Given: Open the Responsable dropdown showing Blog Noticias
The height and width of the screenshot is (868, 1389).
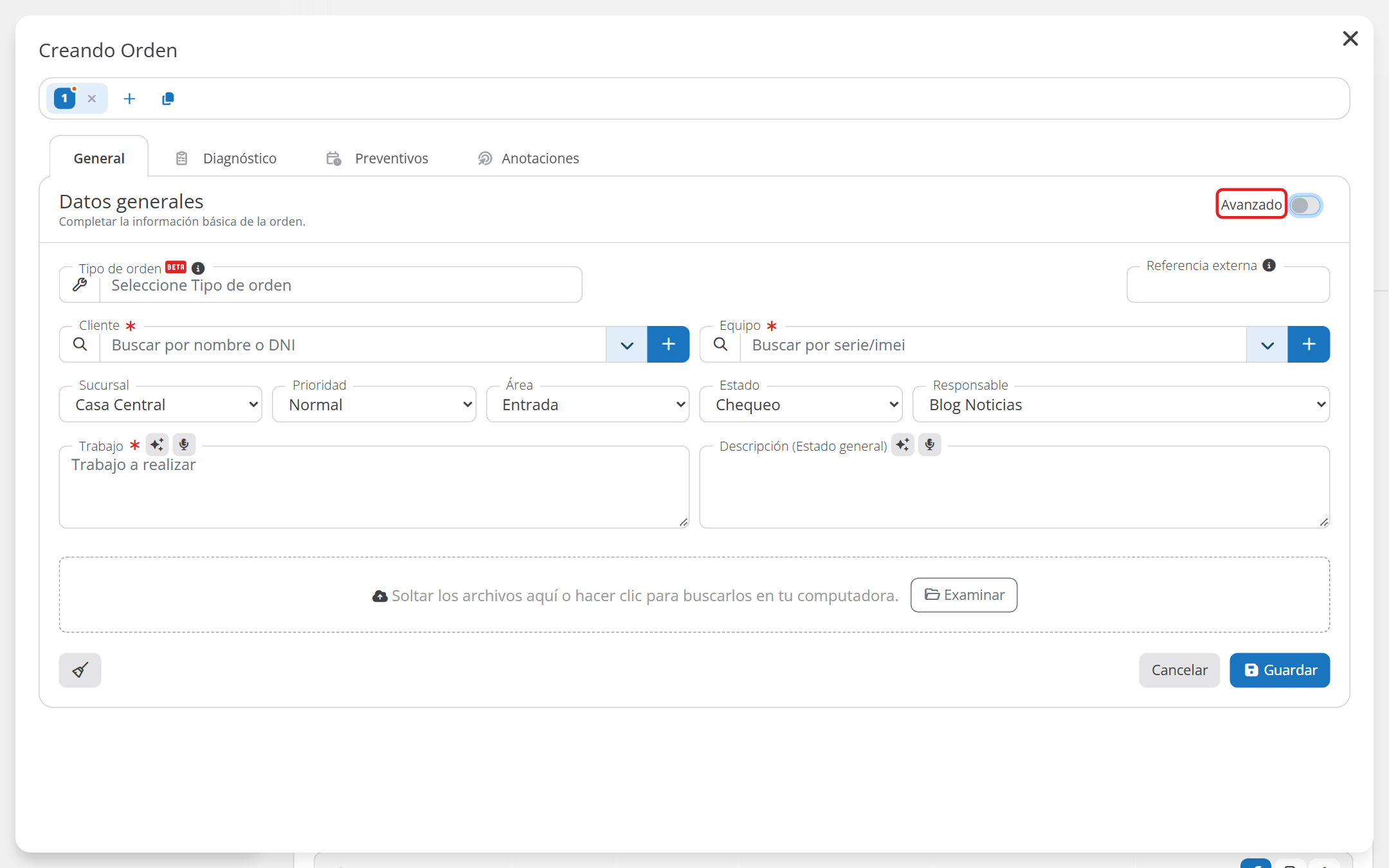Looking at the screenshot, I should [1121, 404].
